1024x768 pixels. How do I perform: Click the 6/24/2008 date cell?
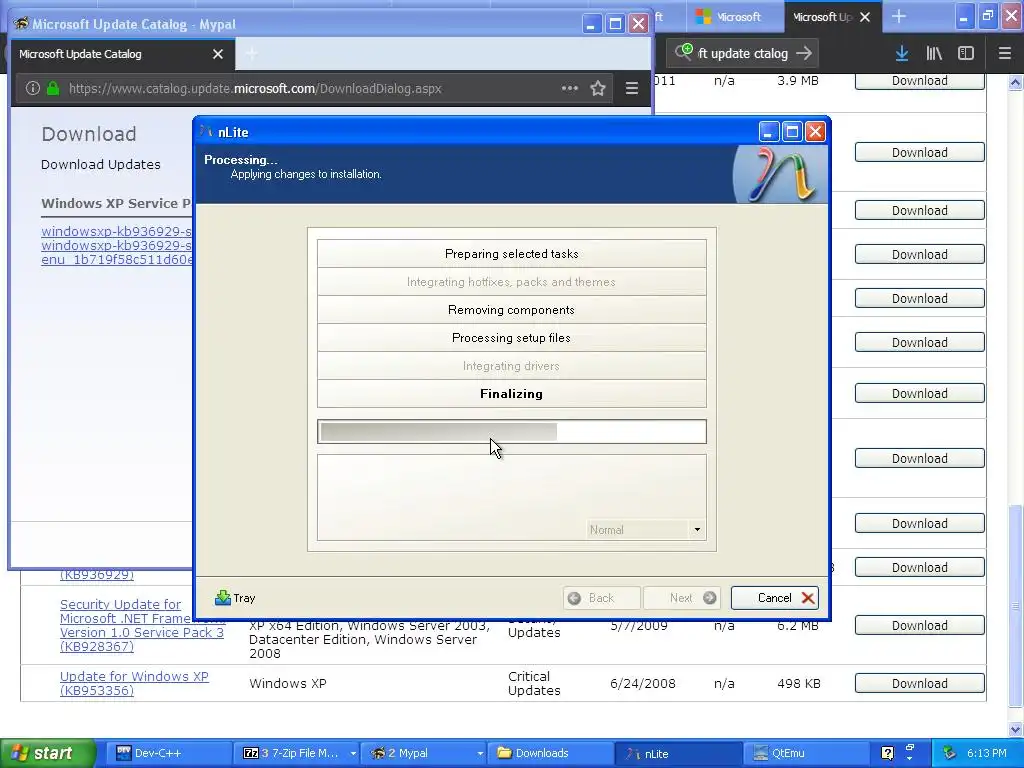643,683
